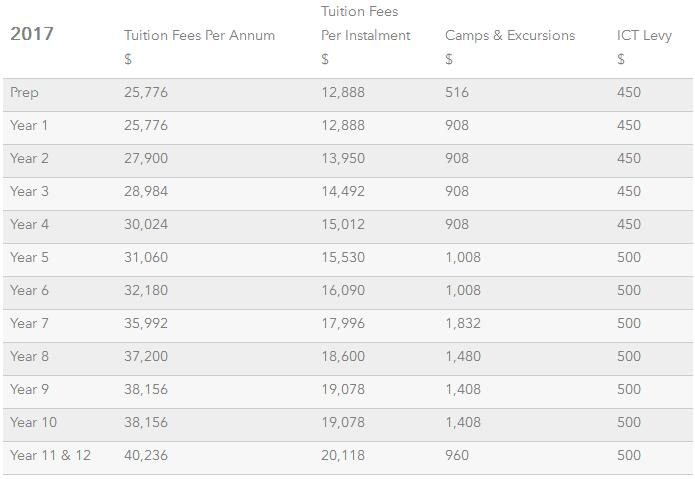Select Year 6 annual fee 32,180

pyautogui.click(x=146, y=290)
